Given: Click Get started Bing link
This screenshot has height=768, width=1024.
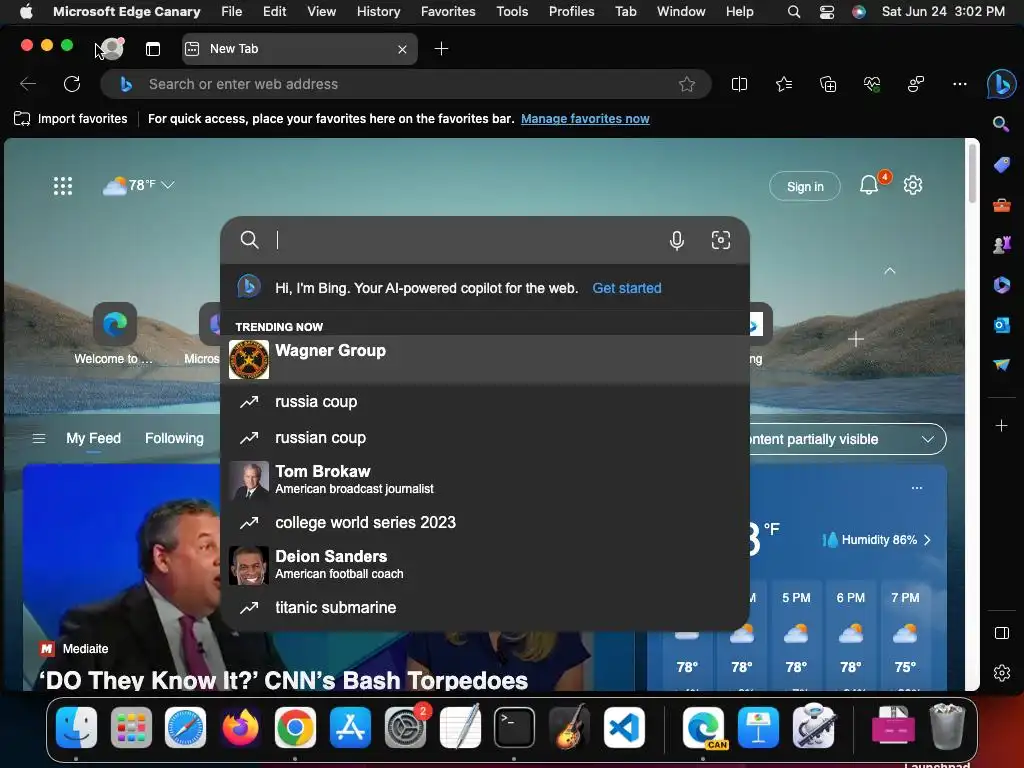Looking at the screenshot, I should [627, 288].
